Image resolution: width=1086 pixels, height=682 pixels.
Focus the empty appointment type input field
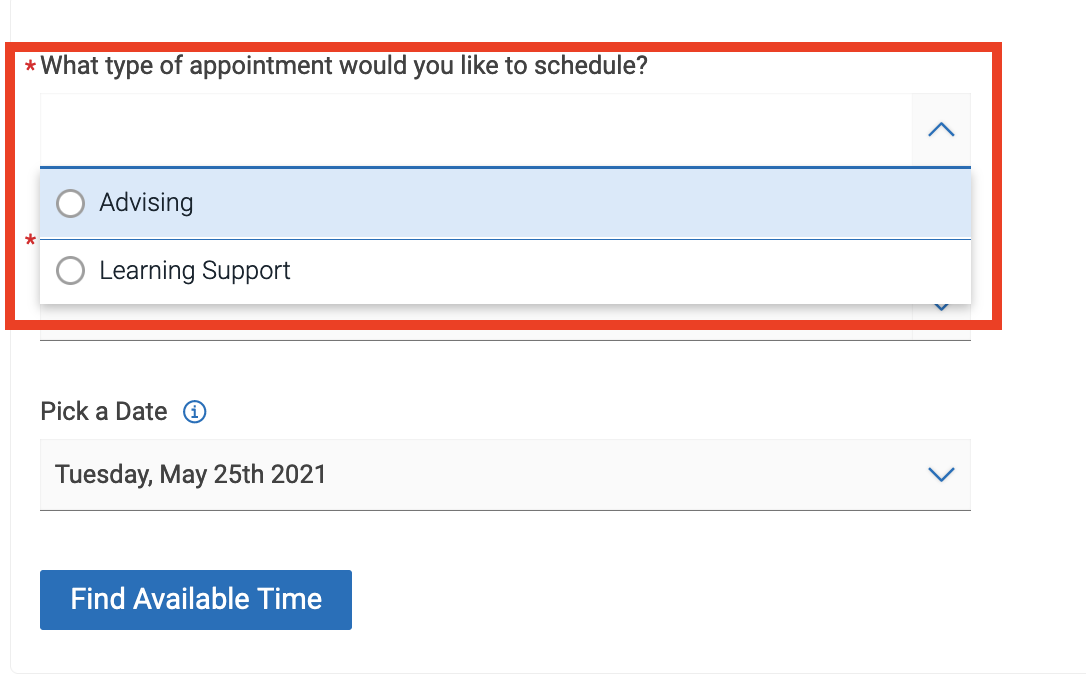[x=476, y=130]
